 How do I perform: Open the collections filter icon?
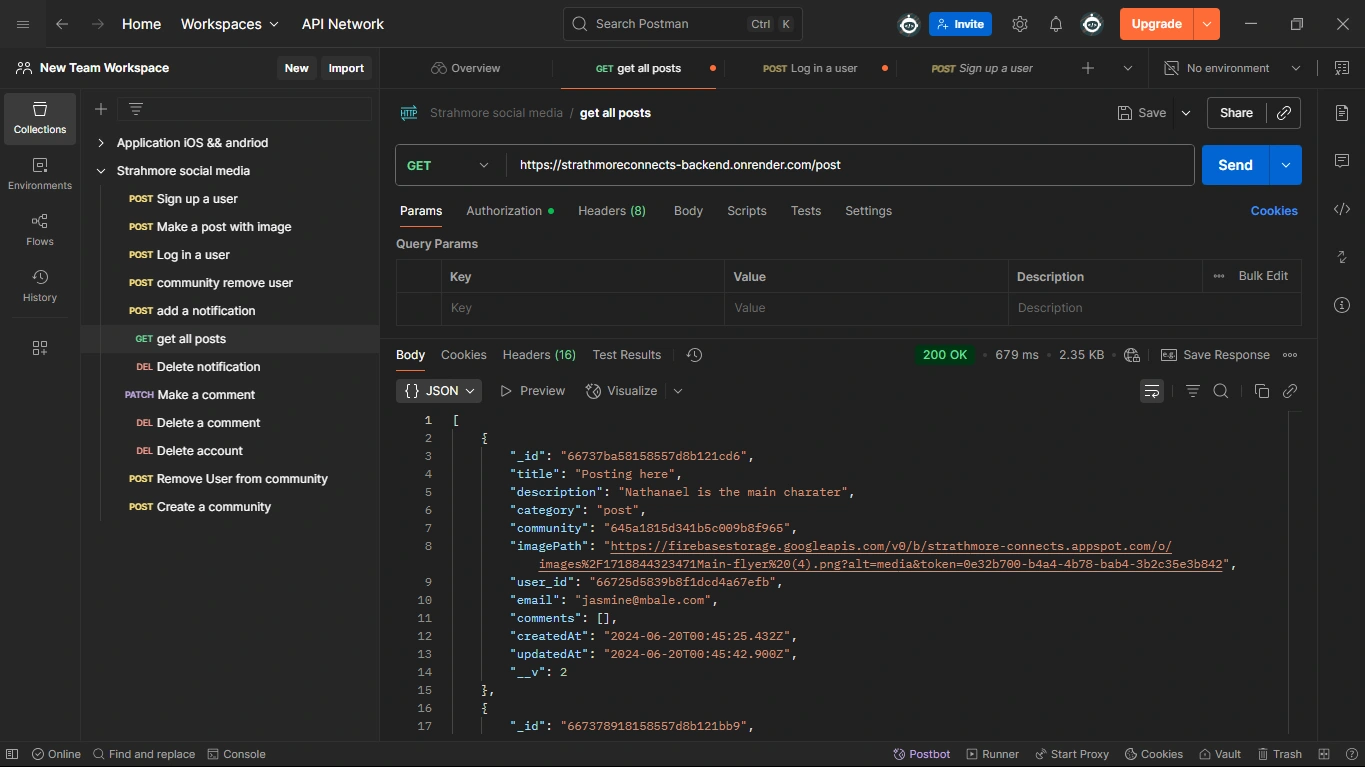click(x=136, y=109)
